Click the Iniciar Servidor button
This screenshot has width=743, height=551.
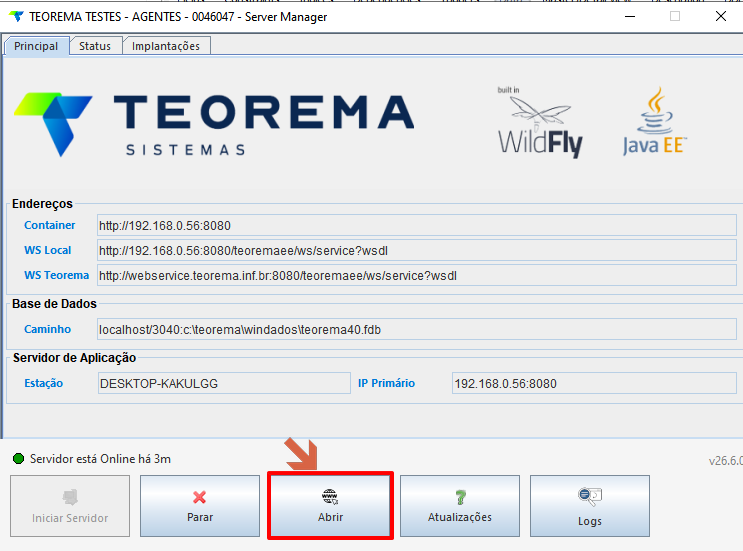[x=70, y=506]
